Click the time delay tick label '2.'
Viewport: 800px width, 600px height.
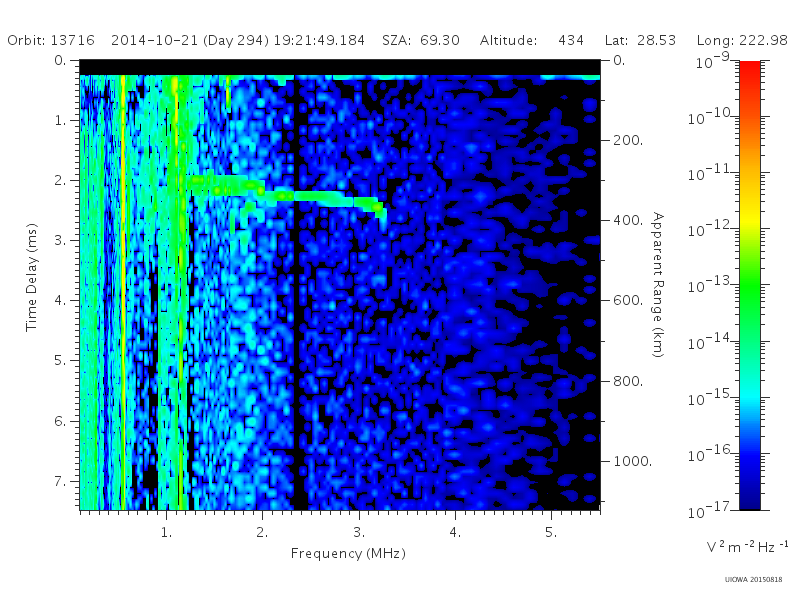tap(60, 180)
